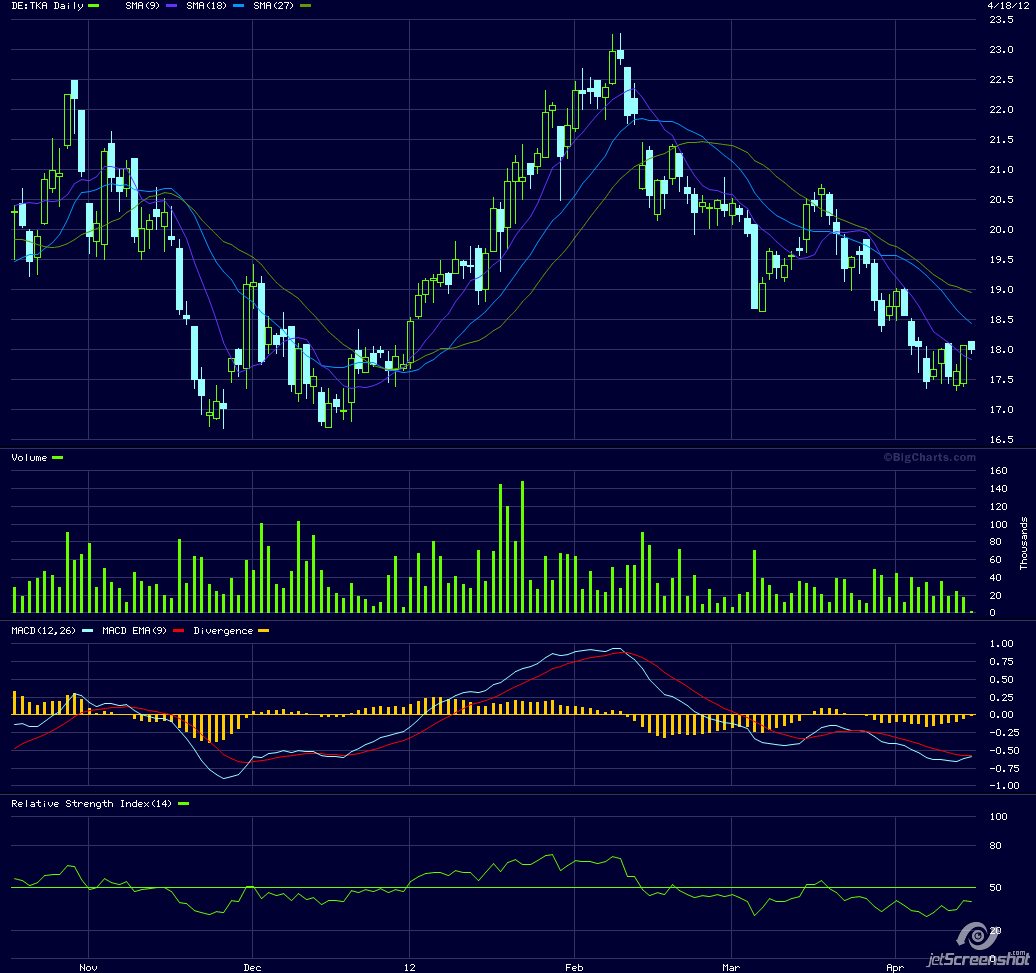Click the Nov marker on time axis
This screenshot has height=973, width=1036.
[x=88, y=968]
